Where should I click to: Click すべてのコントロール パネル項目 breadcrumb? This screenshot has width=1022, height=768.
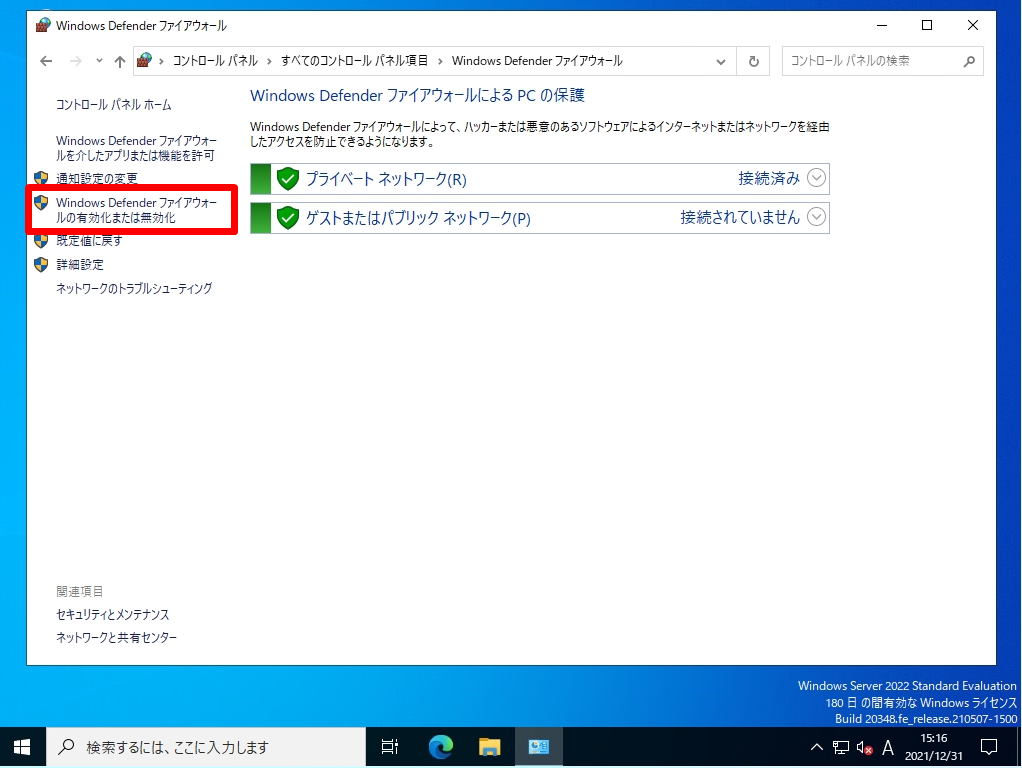coord(355,61)
